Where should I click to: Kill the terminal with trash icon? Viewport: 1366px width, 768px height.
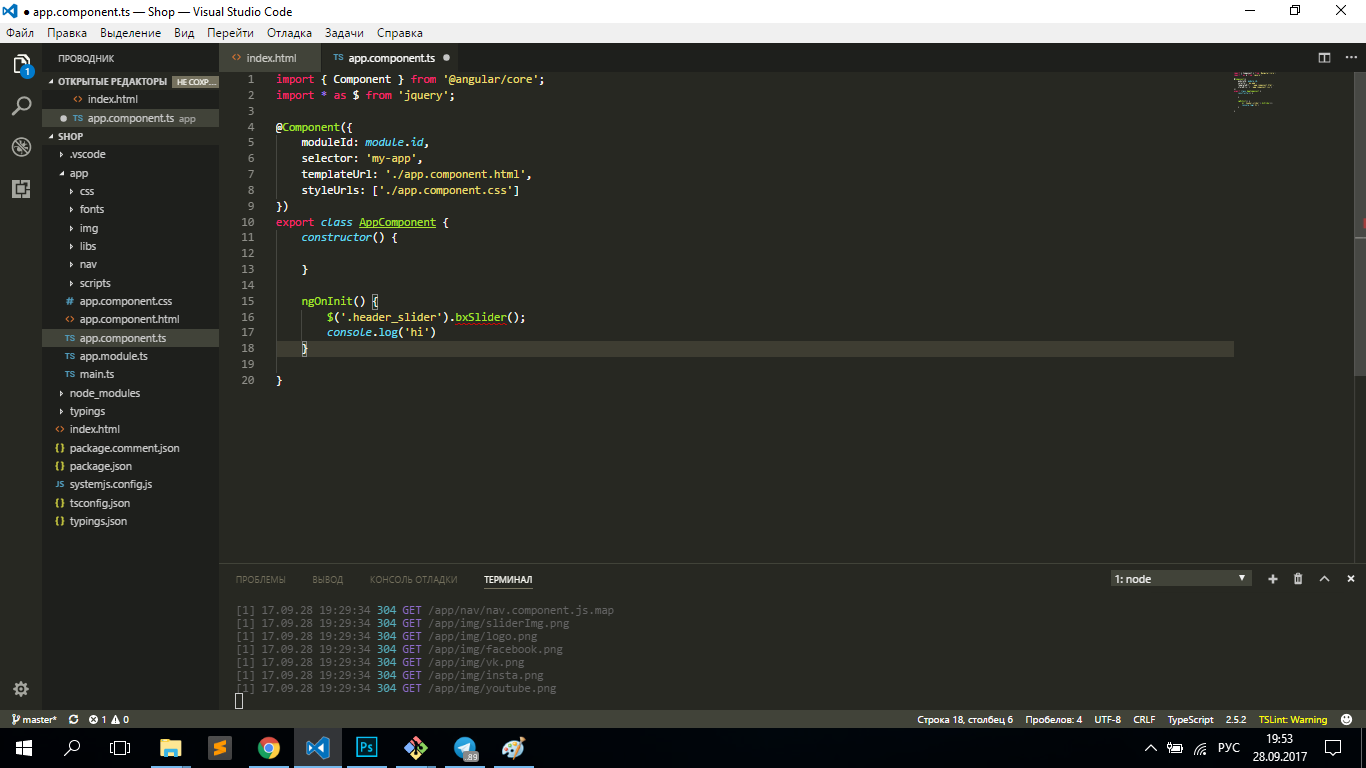pos(1298,579)
